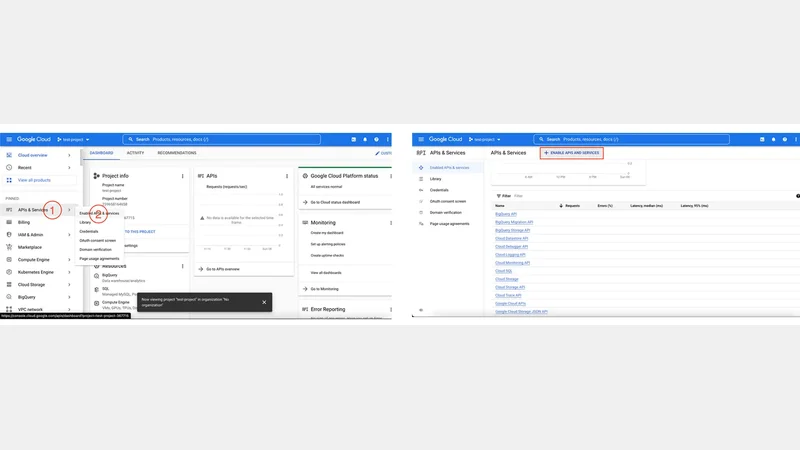
Task: Open the help icon on the APIs & Services page
Action: pos(785,139)
